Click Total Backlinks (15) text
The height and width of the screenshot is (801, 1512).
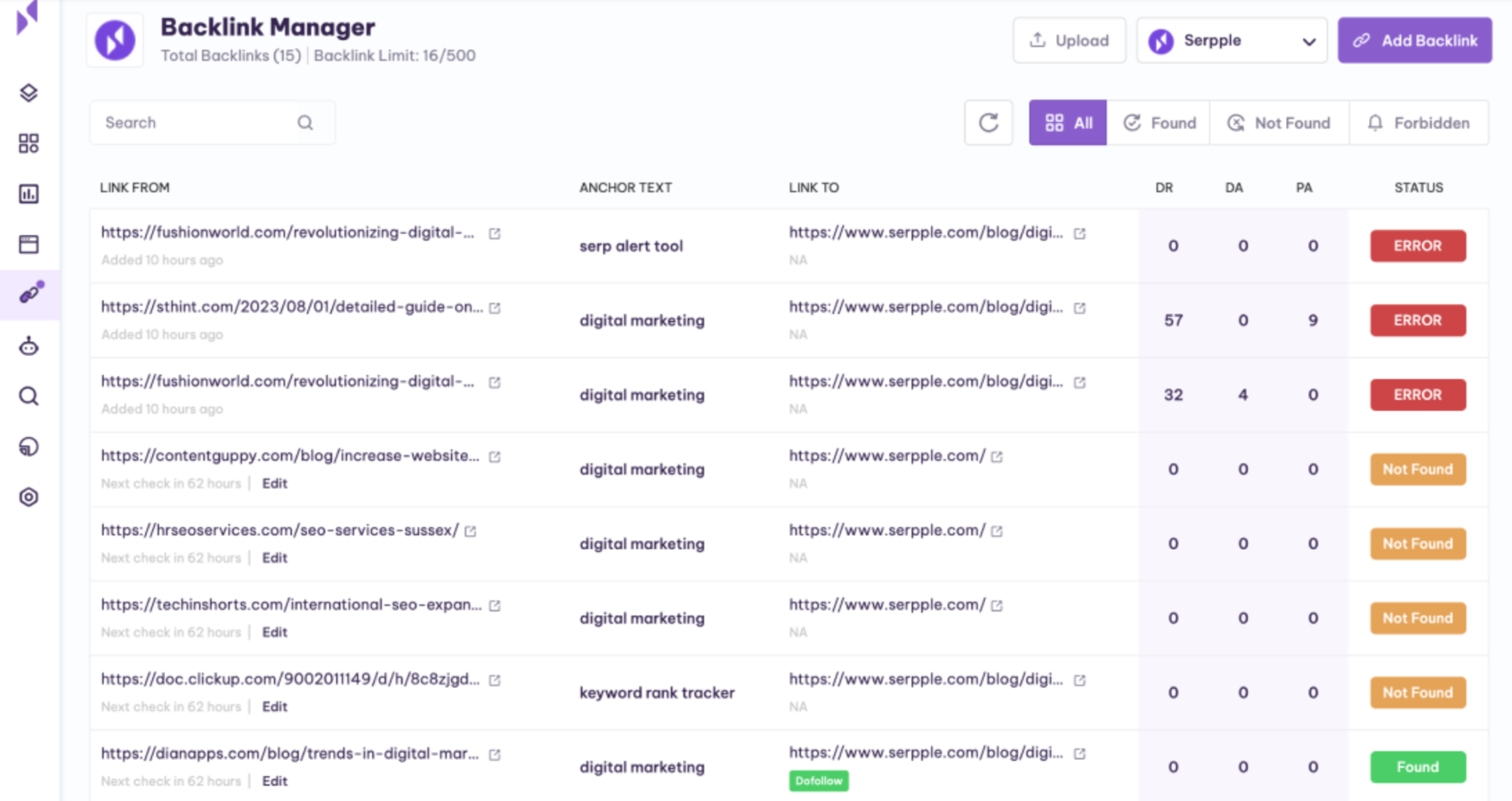[x=231, y=55]
